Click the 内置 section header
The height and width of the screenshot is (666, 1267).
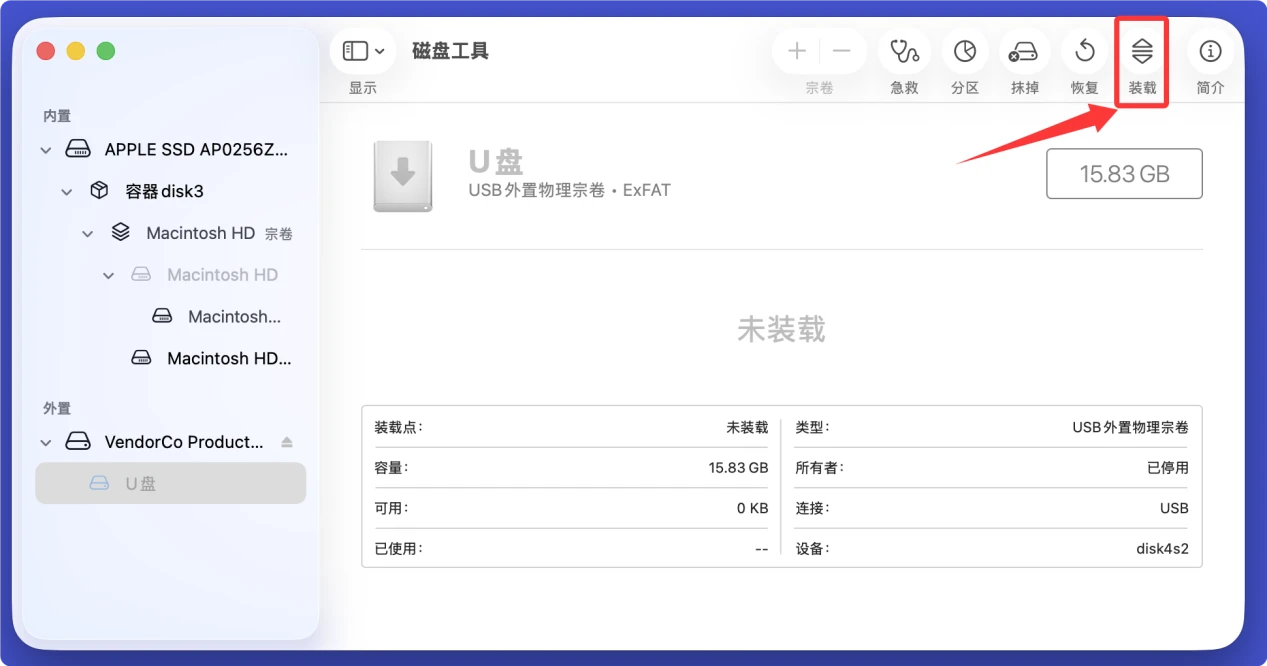57,116
